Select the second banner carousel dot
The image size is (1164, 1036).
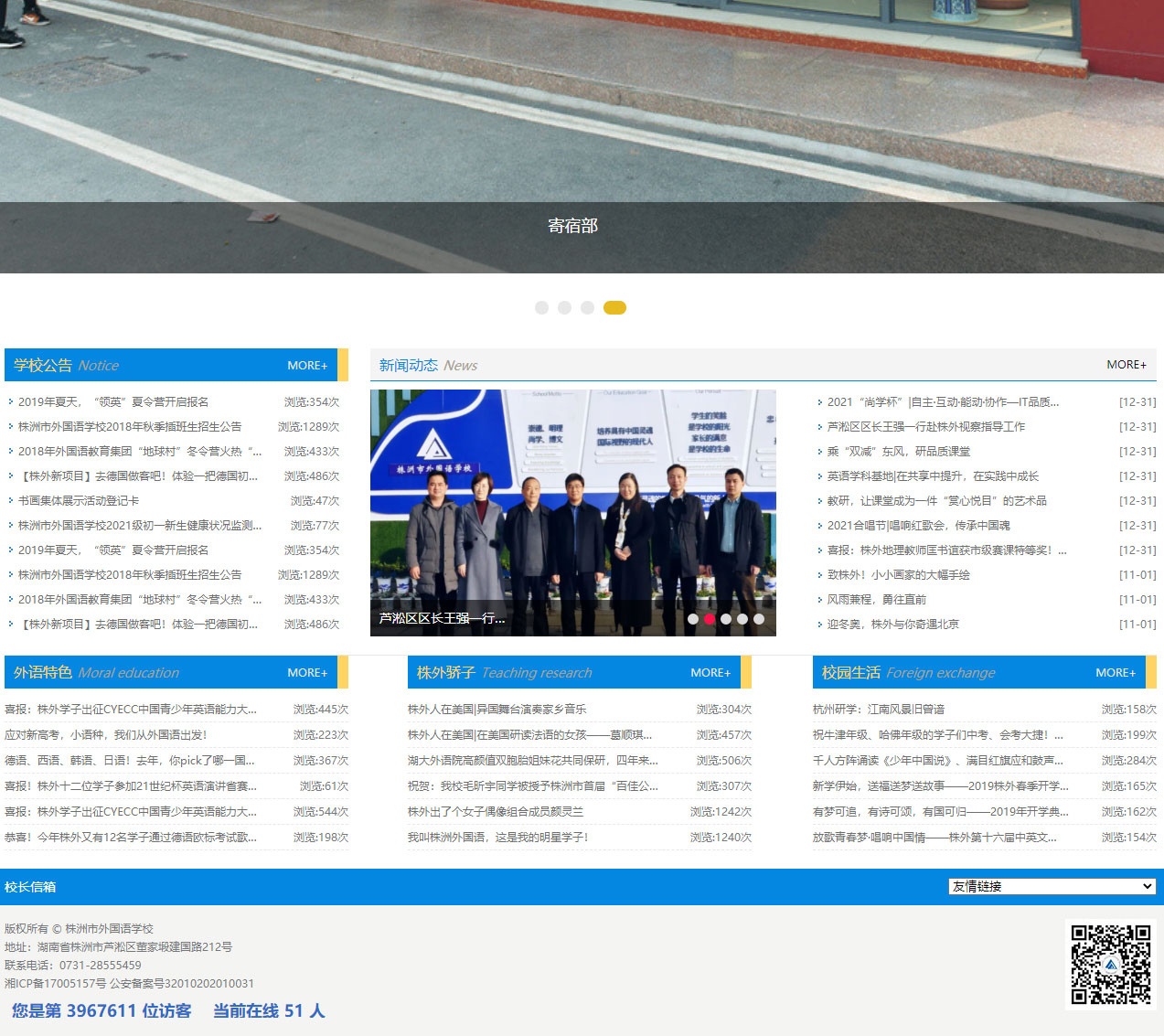pyautogui.click(x=564, y=308)
